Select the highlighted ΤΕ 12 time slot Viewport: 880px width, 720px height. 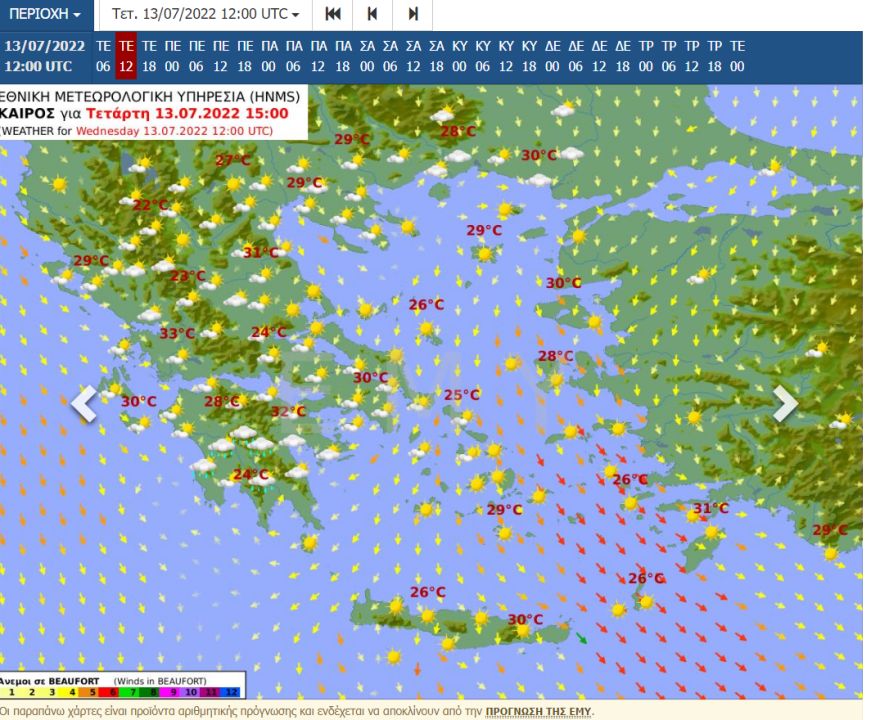coord(126,56)
